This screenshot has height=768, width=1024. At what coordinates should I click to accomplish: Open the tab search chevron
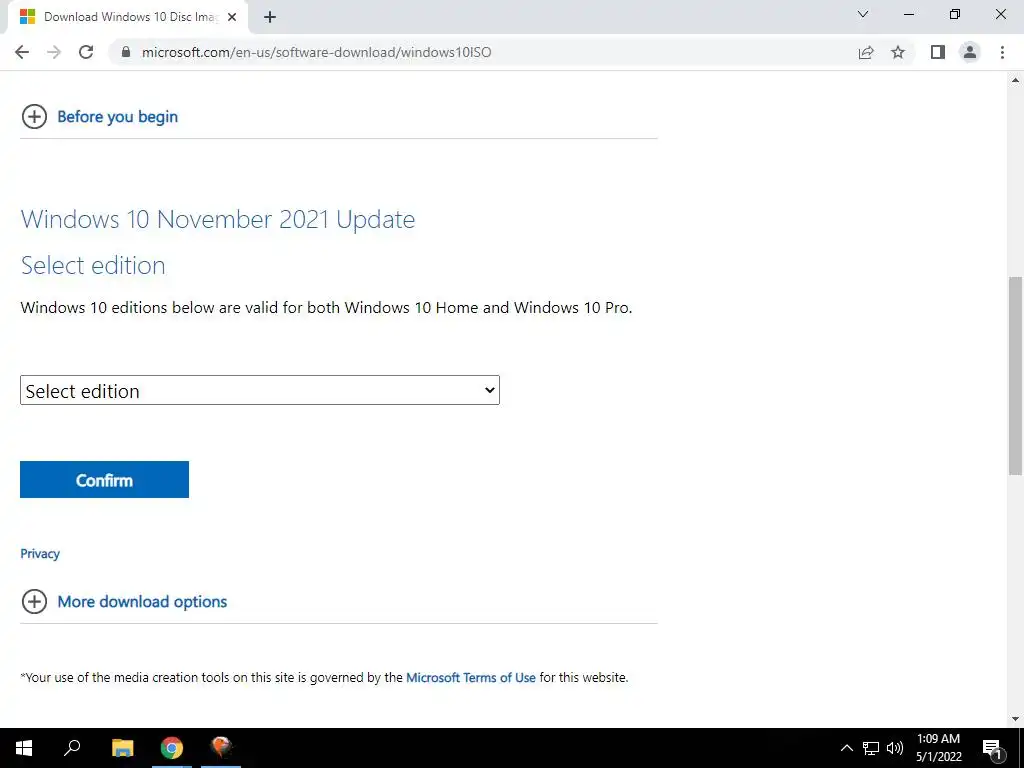pos(863,14)
